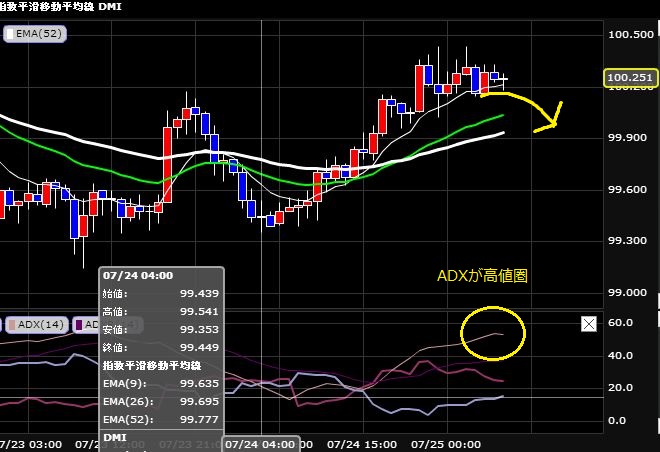The height and width of the screenshot is (452, 660).
Task: Click the EMA(52) legend button
Action: 35,34
